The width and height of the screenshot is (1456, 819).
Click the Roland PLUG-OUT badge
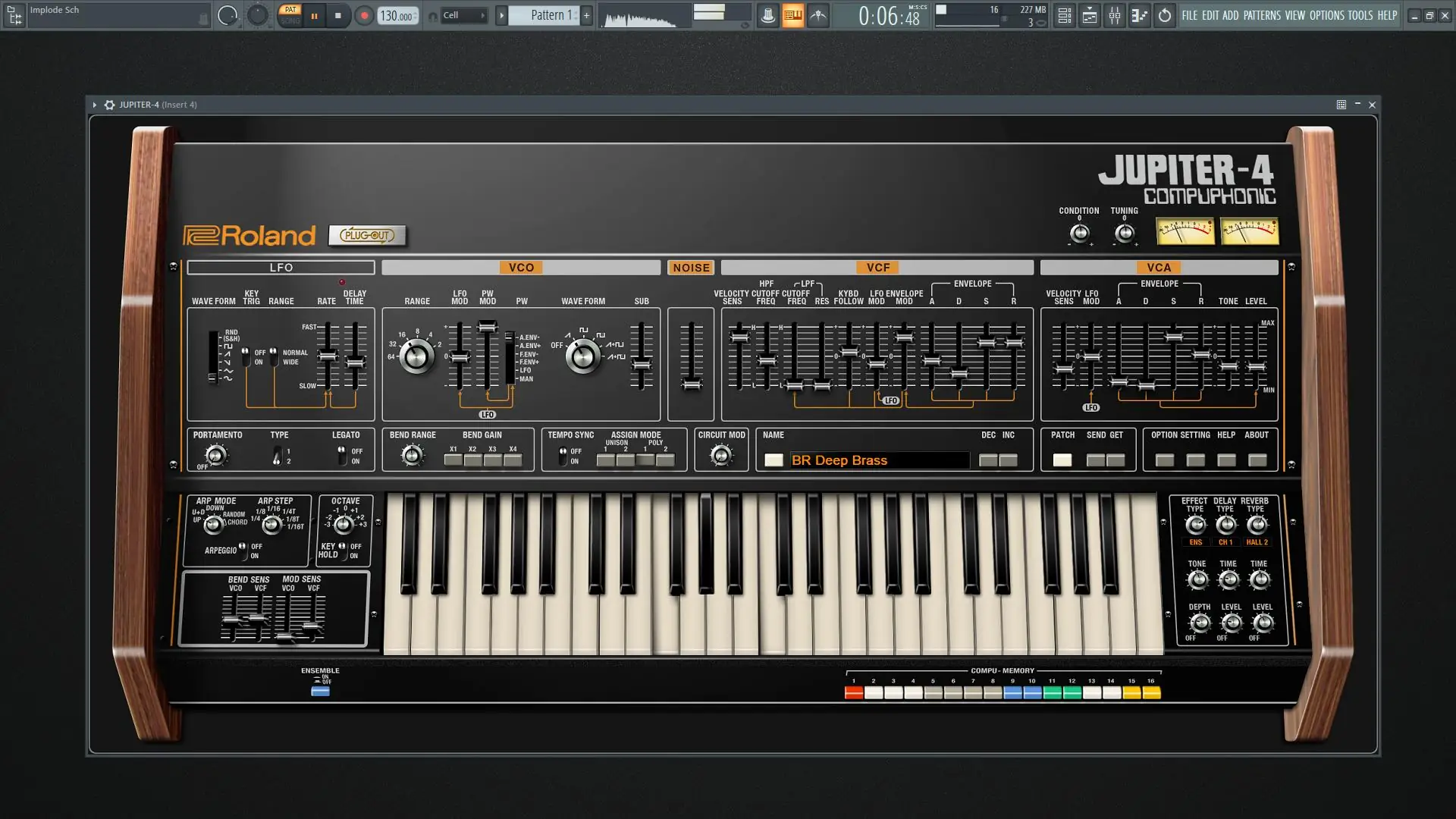pyautogui.click(x=368, y=235)
